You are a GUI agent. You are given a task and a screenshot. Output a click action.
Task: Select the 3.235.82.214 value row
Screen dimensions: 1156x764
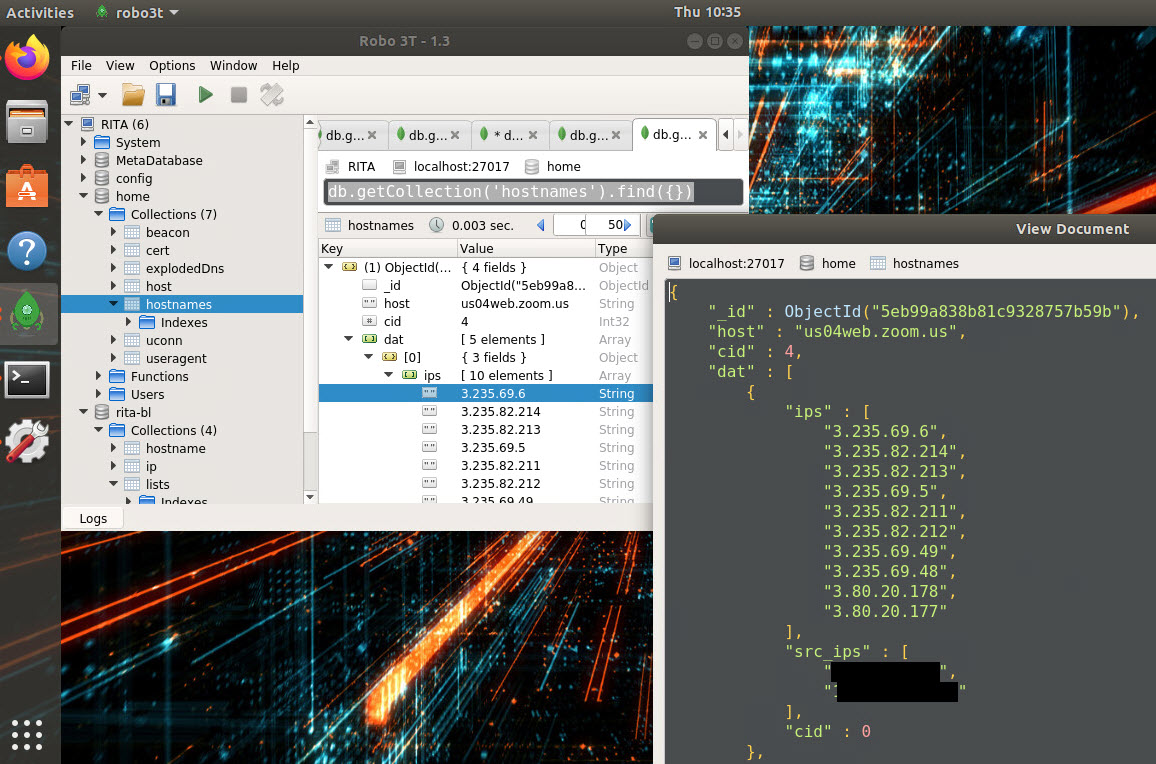tap(486, 411)
